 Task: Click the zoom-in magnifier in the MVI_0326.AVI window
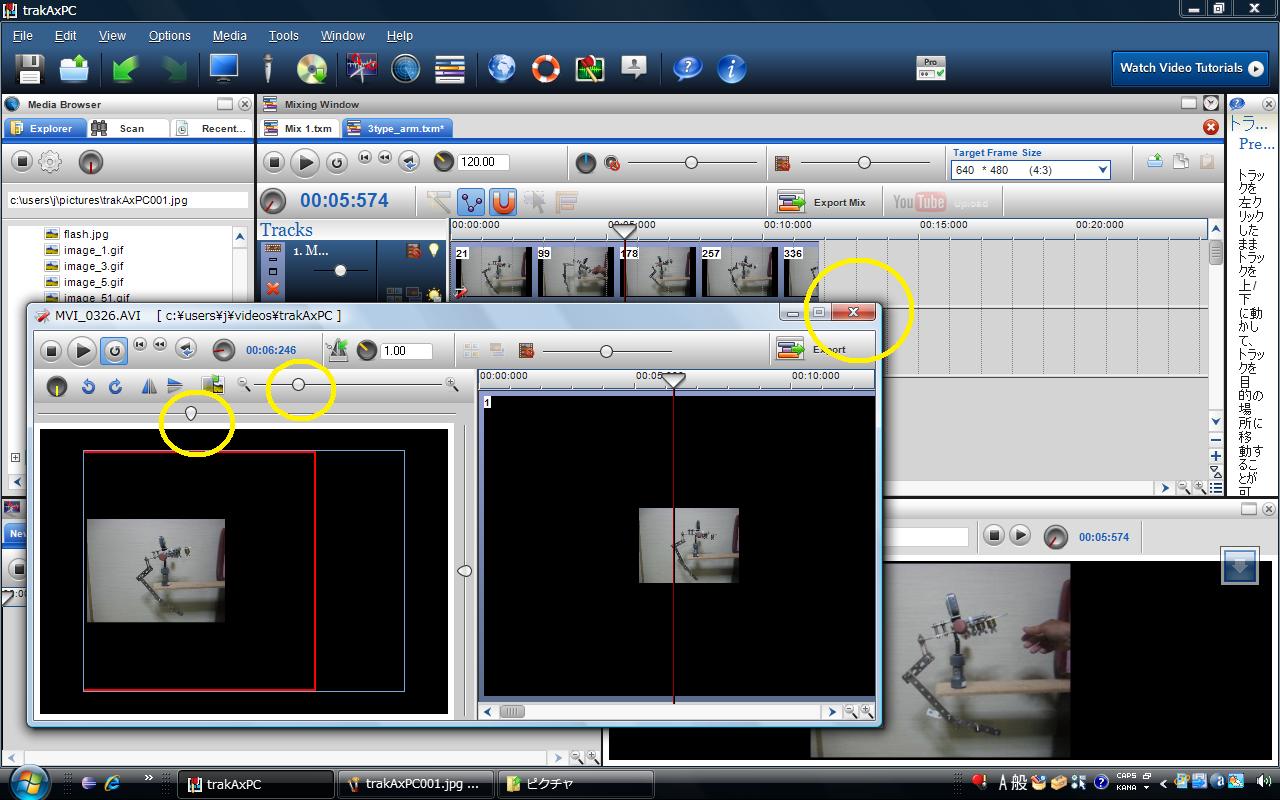pos(452,384)
